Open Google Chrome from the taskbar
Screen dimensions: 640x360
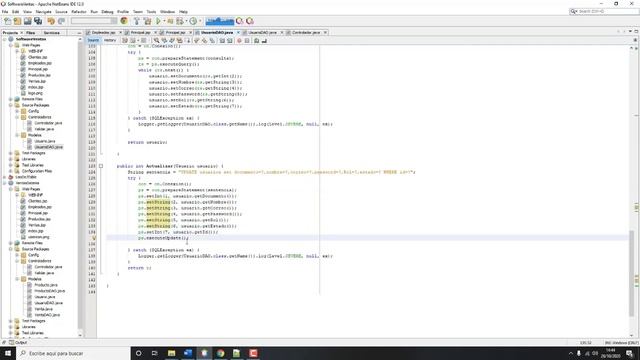pyautogui.click(x=220, y=353)
